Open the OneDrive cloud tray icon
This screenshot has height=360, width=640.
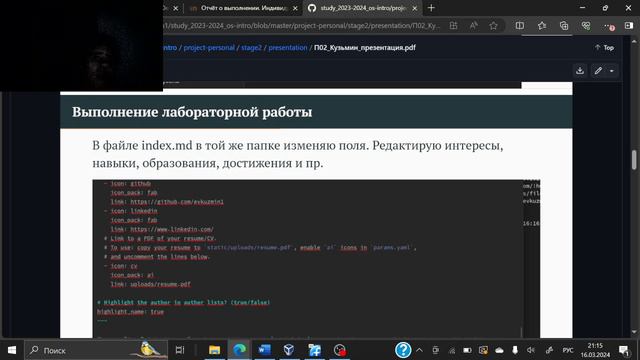point(499,350)
